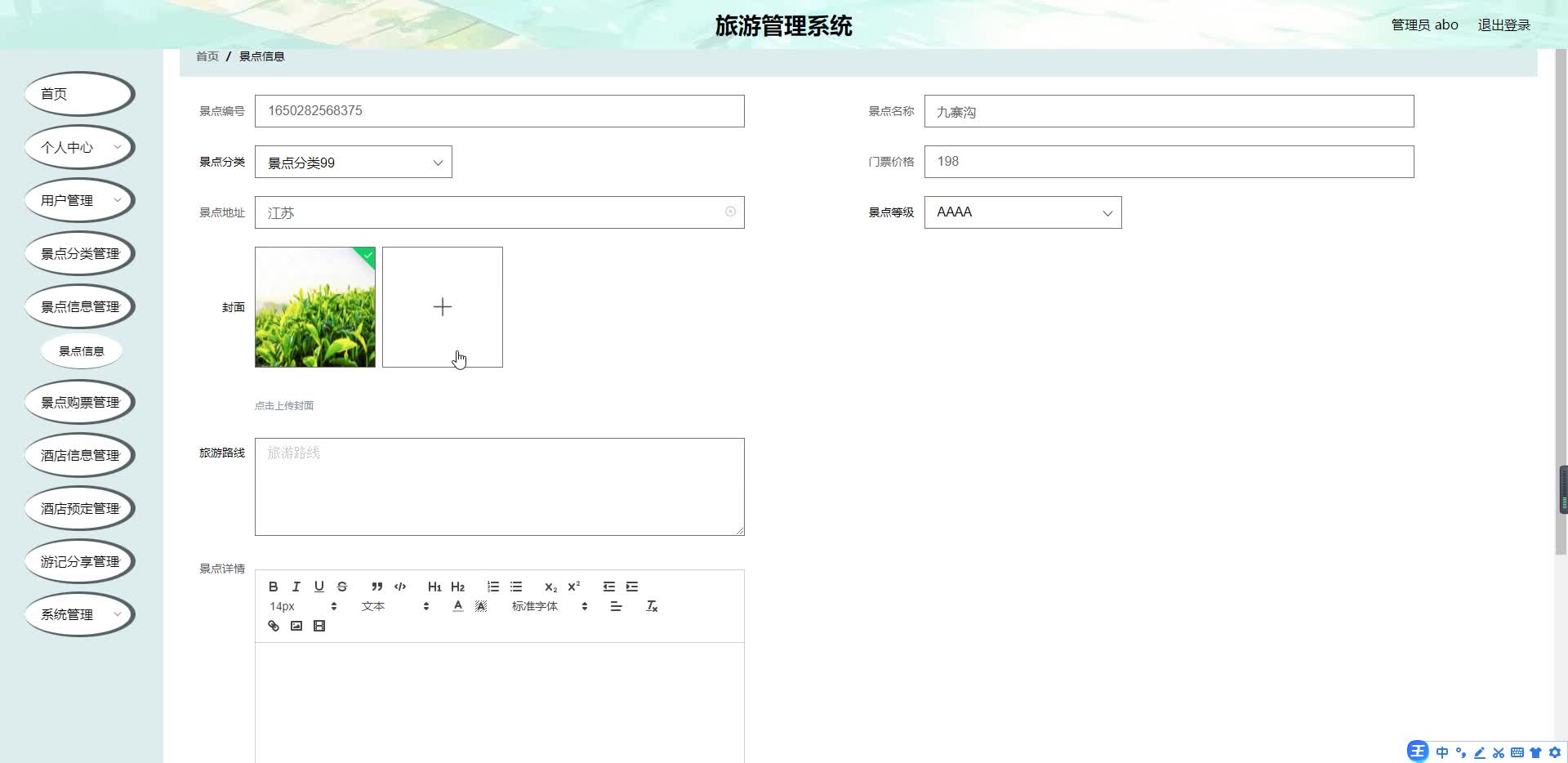Expand 个人中心 sidebar menu
Image resolution: width=1568 pixels, height=763 pixels.
coord(80,147)
